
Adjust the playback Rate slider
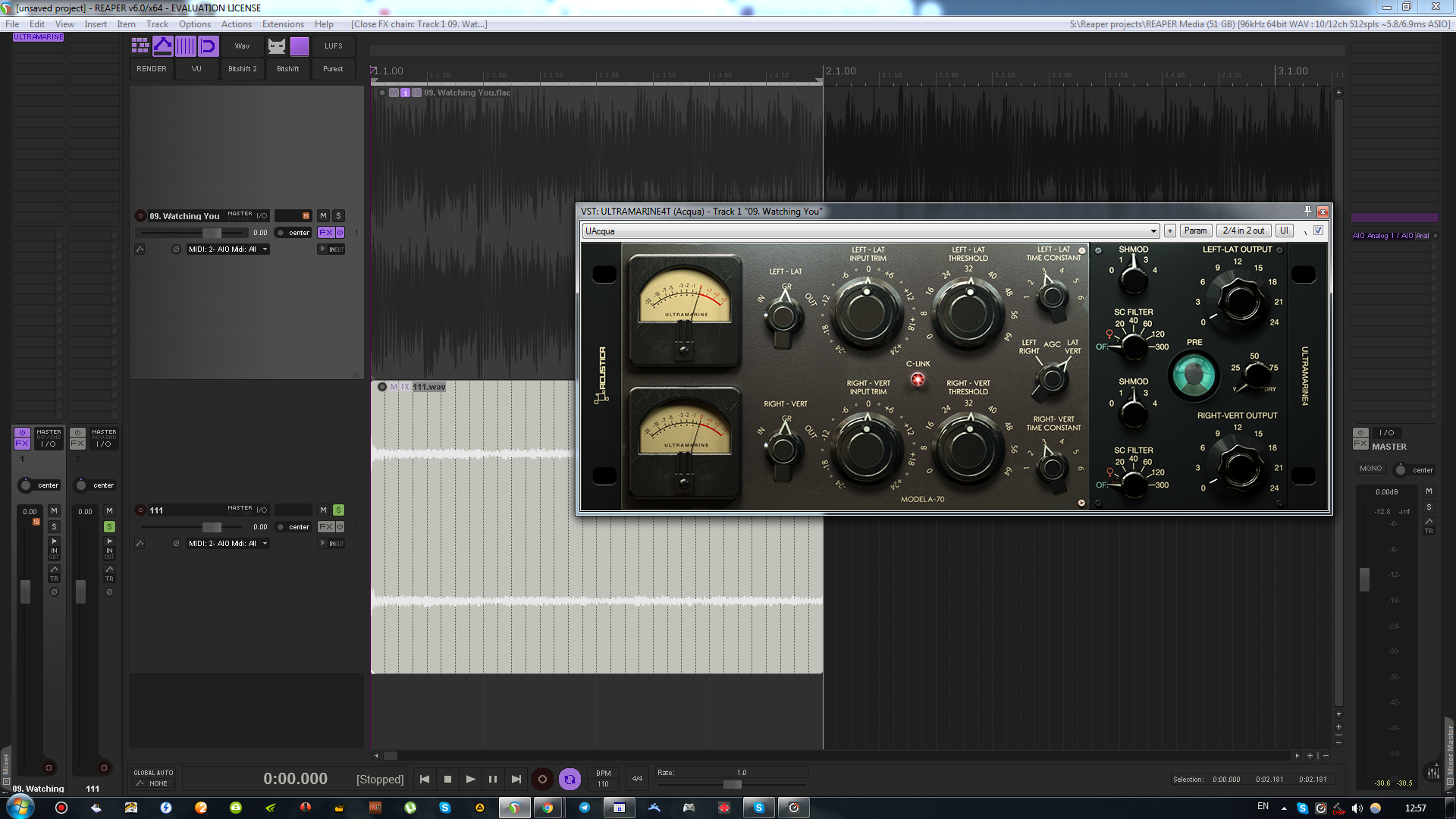pyautogui.click(x=733, y=784)
